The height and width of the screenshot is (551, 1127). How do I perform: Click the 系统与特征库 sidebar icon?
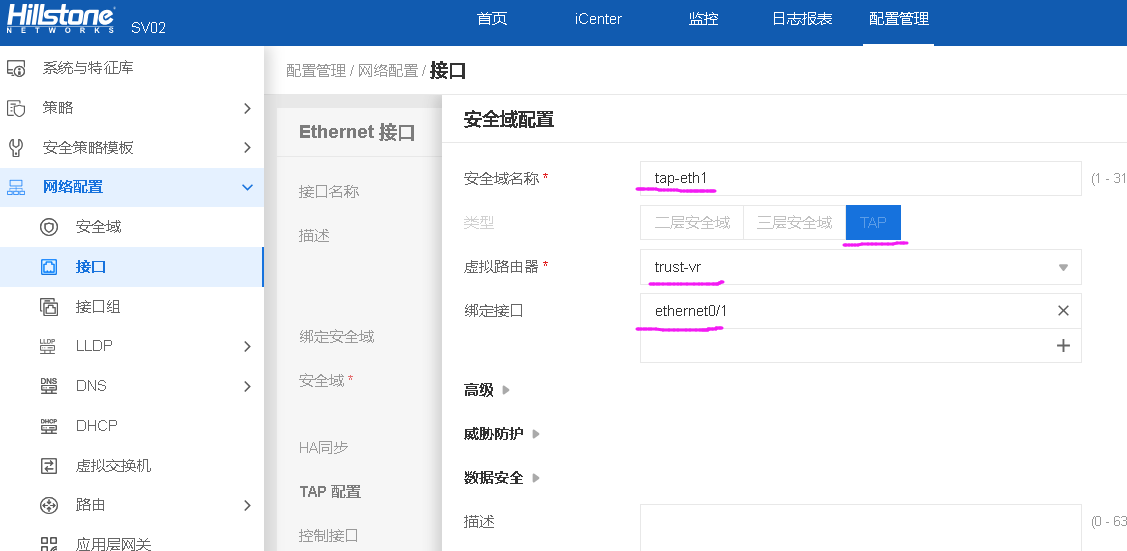click(16, 68)
